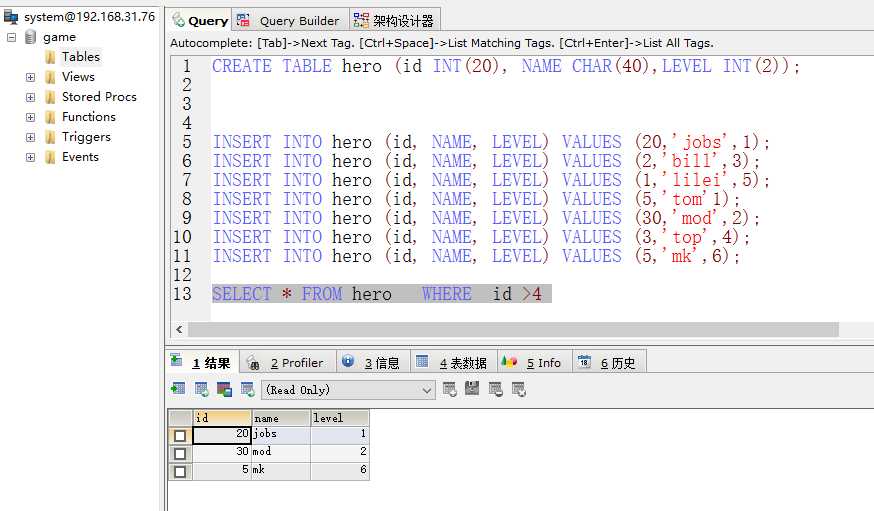The image size is (874, 511).
Task: Select system@192.168.31.76 connection label
Action: [x=89, y=17]
